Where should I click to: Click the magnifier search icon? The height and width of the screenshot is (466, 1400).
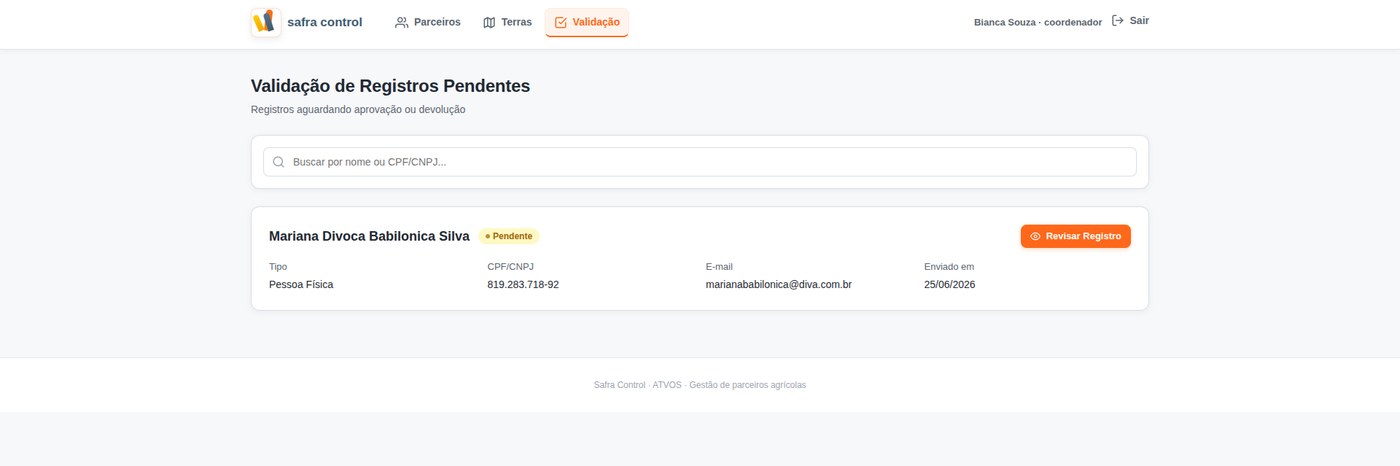[x=279, y=162]
